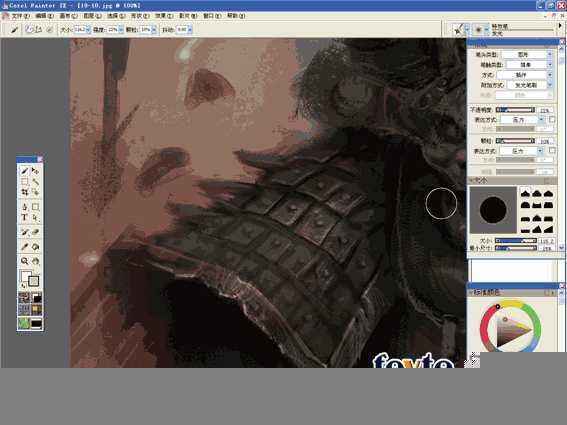Select the Magnifier tool in the toolbox
This screenshot has height=425, width=567.
(x=24, y=261)
